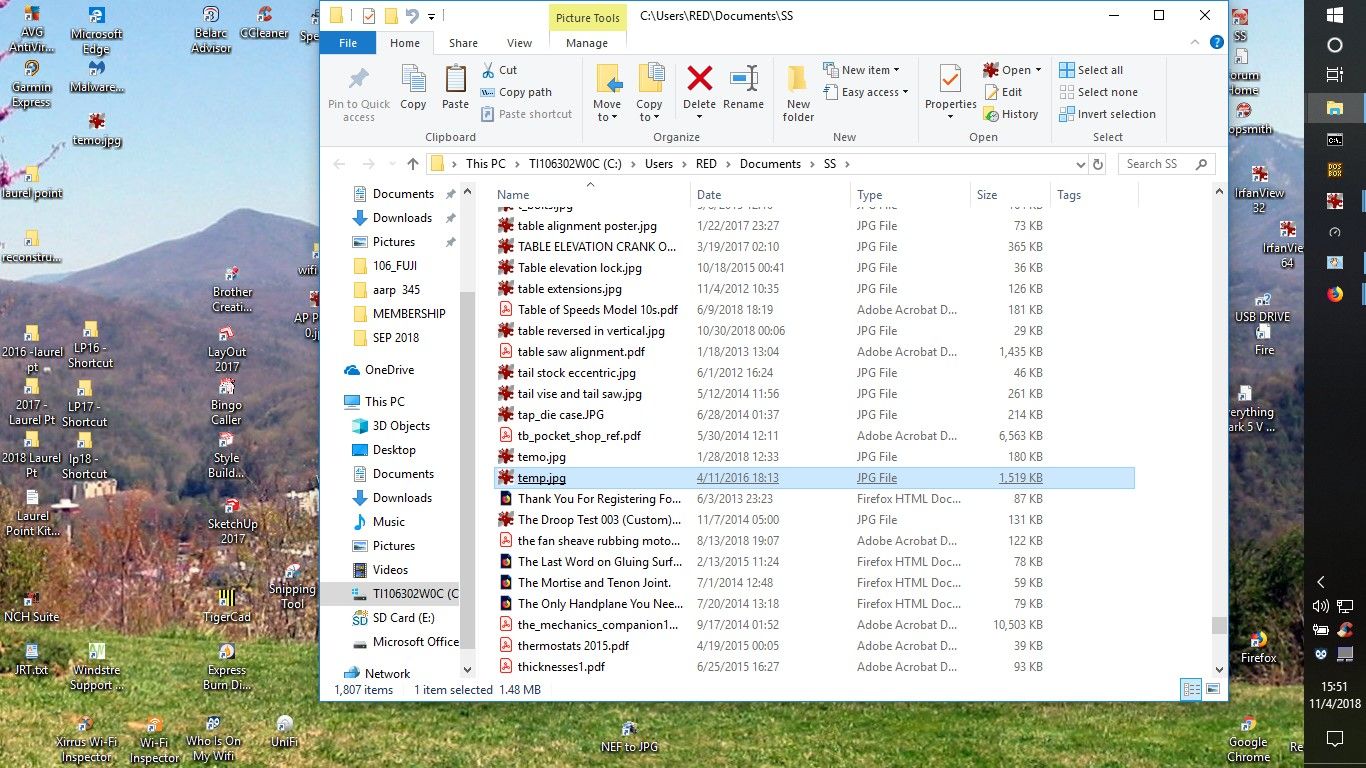Screen dimensions: 1366x768
Task: Switch to details view icon in status bar
Action: (1191, 689)
